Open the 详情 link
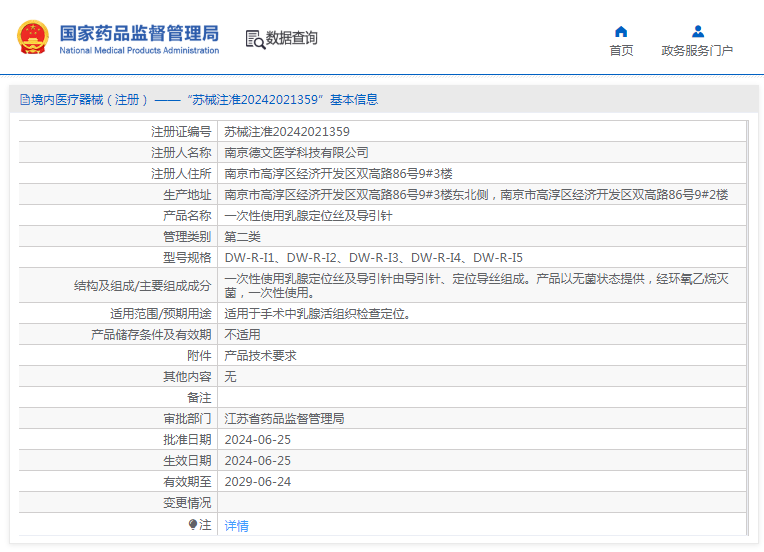The width and height of the screenshot is (764, 552). click(236, 526)
